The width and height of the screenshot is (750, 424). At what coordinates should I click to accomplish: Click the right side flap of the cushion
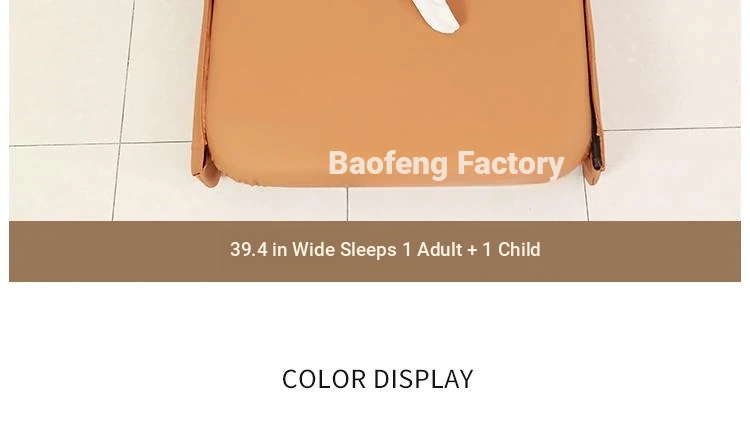click(595, 91)
